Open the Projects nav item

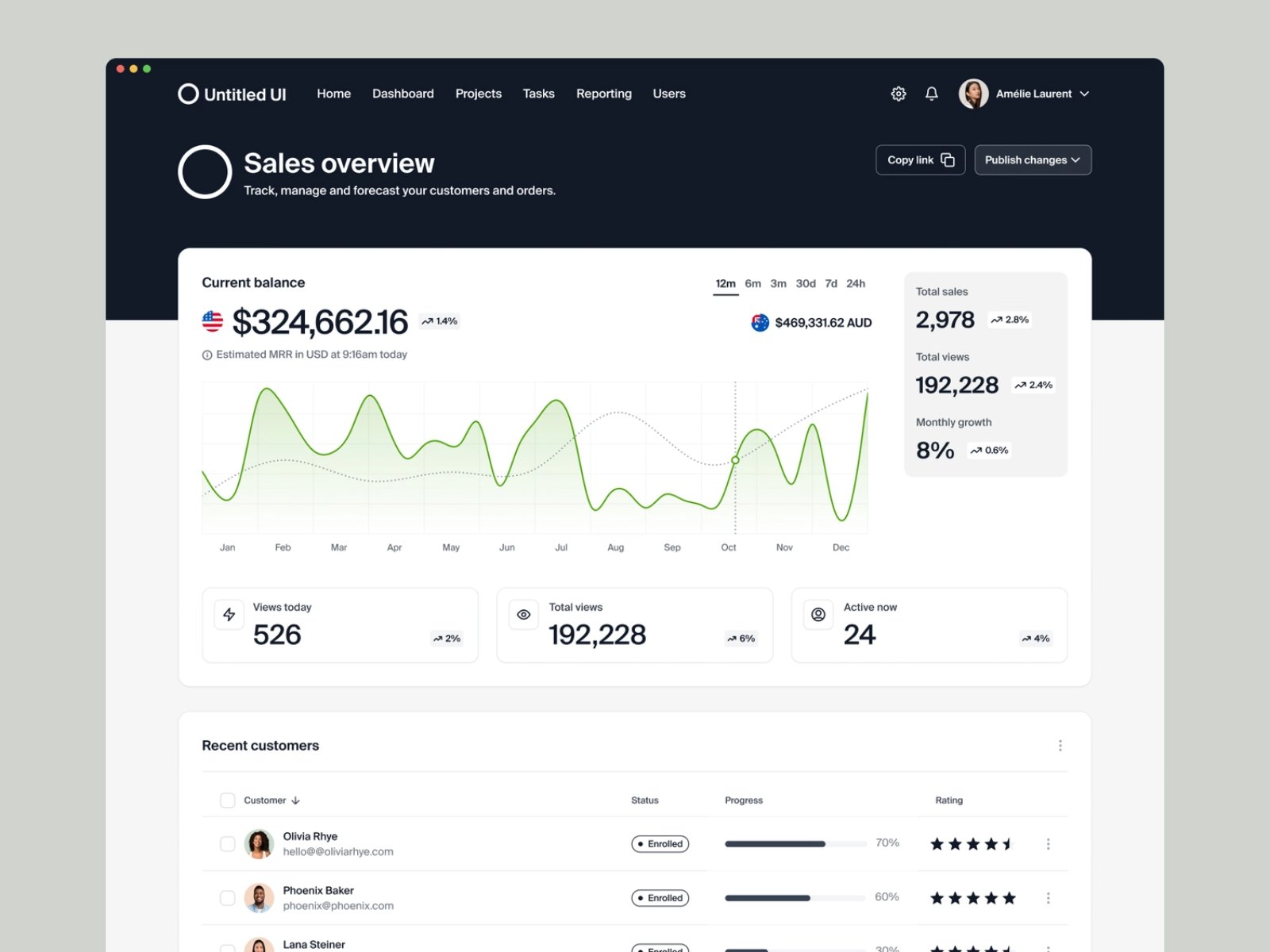479,94
